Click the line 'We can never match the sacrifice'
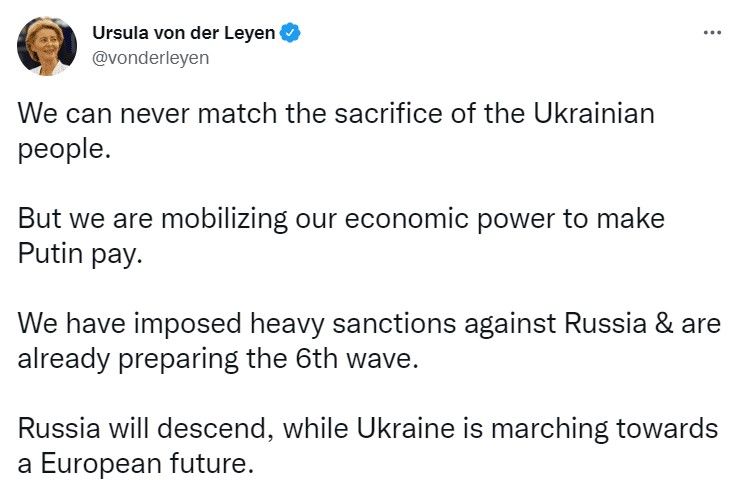The image size is (742, 486). click(336, 114)
